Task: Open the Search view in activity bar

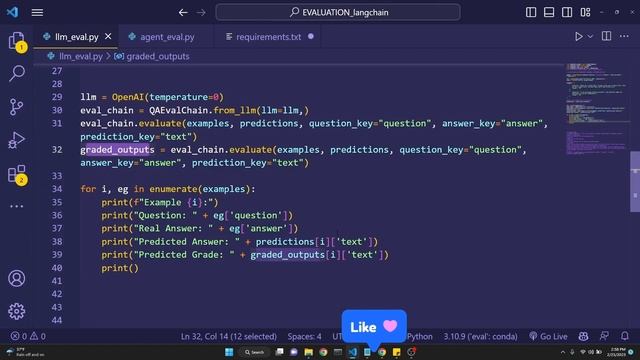Action: tap(17, 73)
